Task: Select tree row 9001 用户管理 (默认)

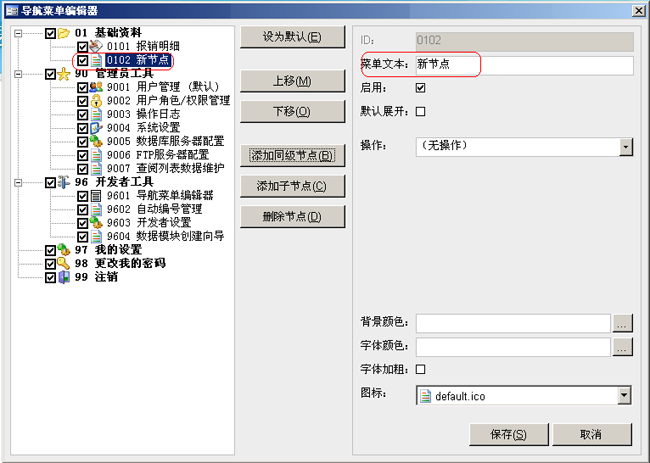Action: 162,87
